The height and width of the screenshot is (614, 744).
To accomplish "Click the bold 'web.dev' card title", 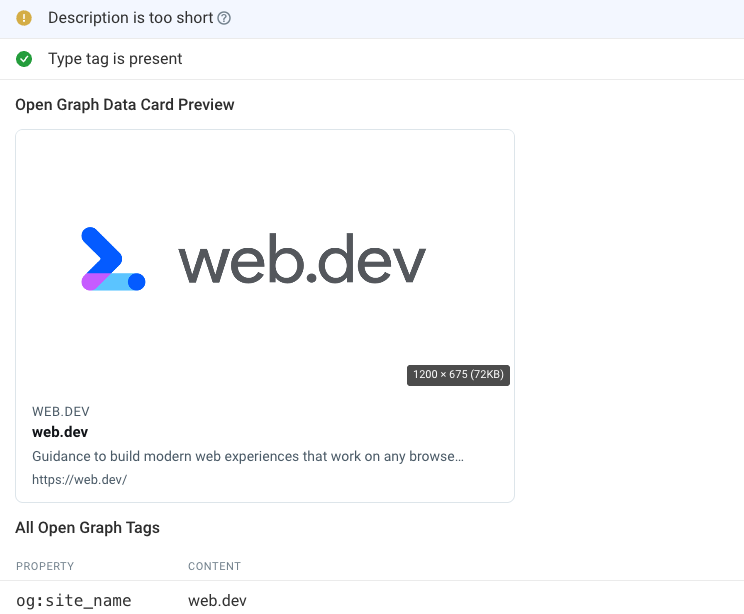I will tap(60, 432).
